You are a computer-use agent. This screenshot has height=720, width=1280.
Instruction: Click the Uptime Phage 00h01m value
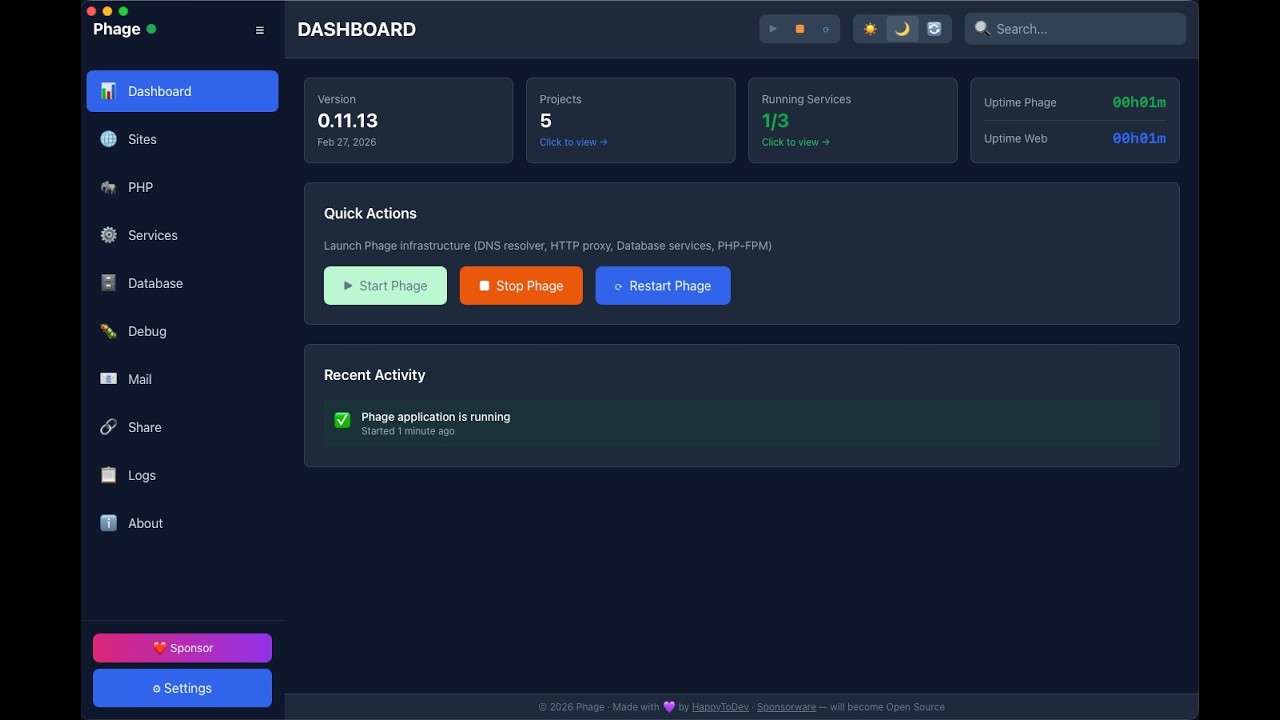(1139, 102)
